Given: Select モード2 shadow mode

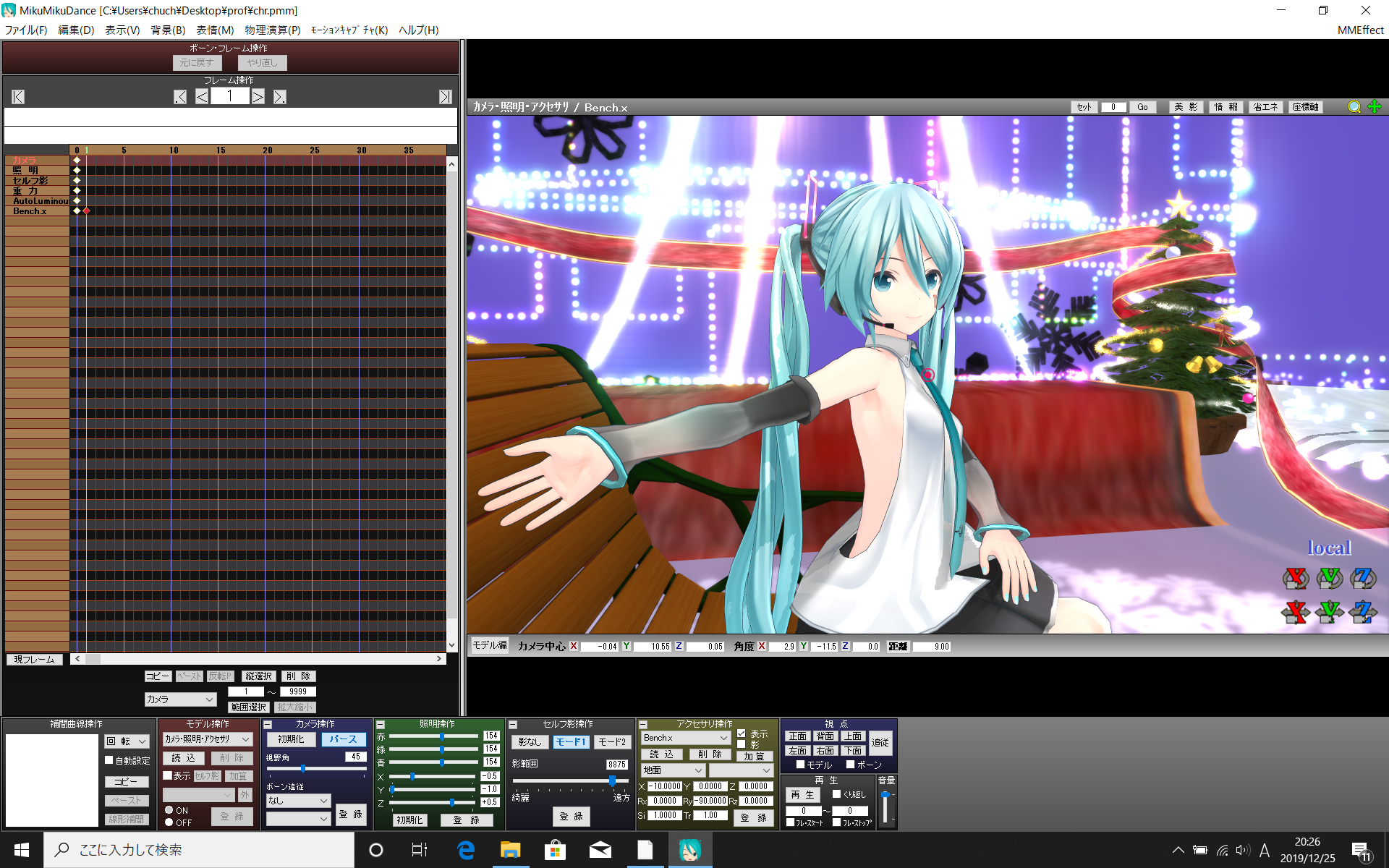Looking at the screenshot, I should (x=611, y=742).
